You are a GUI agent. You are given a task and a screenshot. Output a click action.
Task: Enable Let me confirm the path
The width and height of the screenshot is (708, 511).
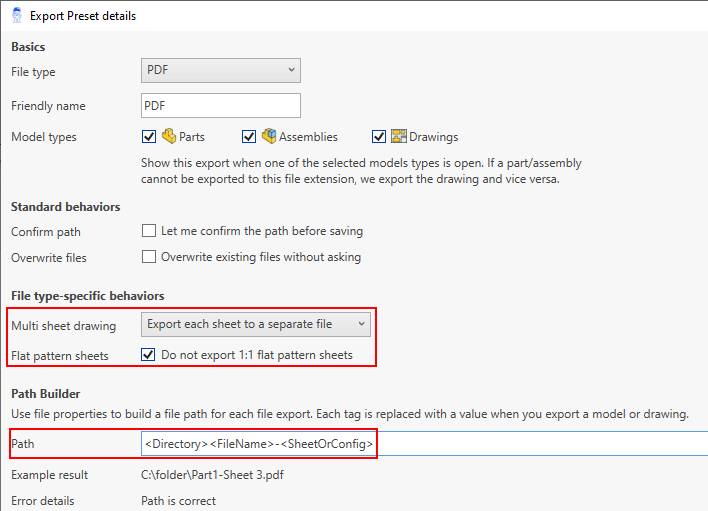point(149,231)
